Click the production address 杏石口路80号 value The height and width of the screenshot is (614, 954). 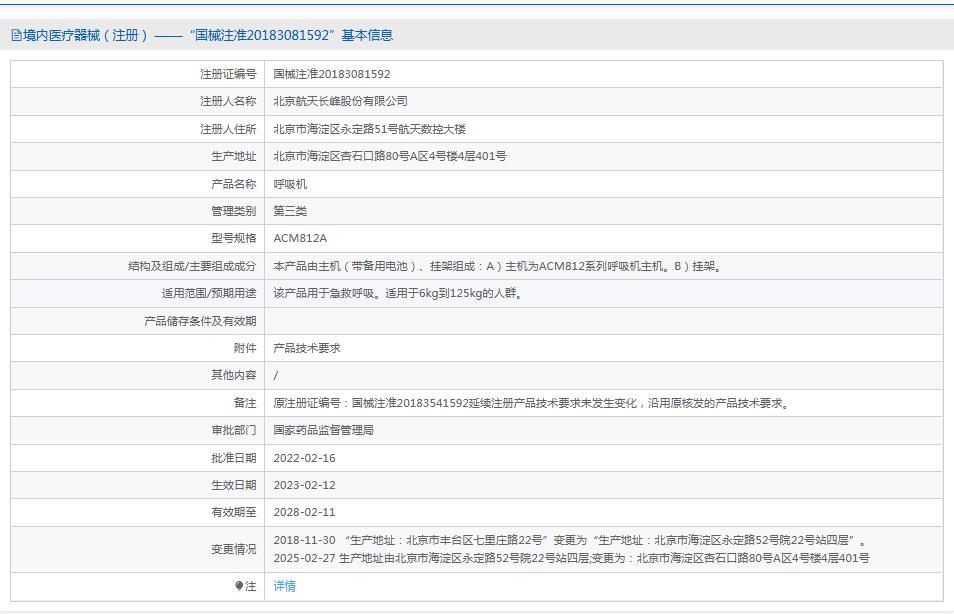click(x=389, y=156)
